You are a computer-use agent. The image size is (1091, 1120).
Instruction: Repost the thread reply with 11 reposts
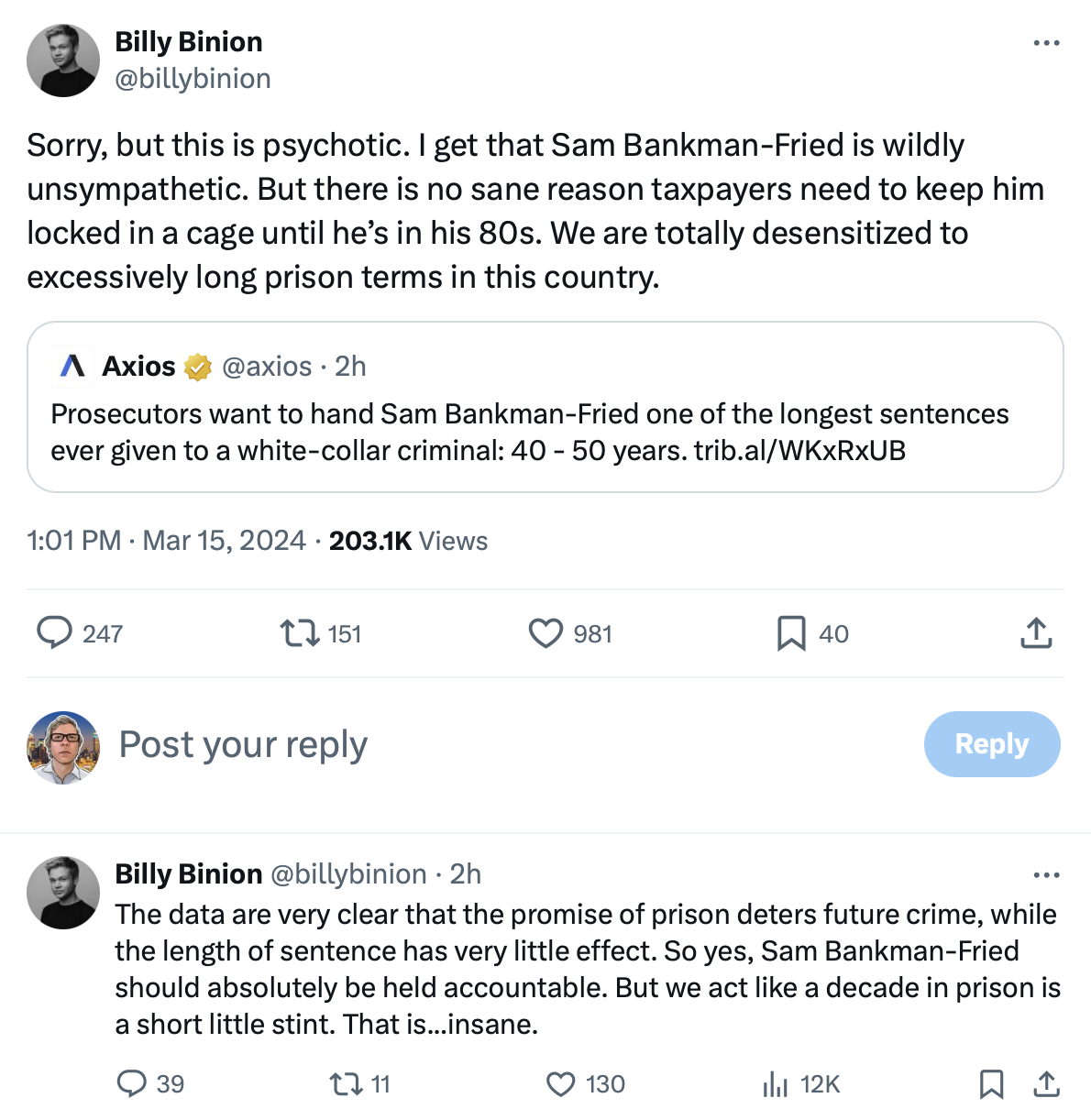pos(346,1084)
